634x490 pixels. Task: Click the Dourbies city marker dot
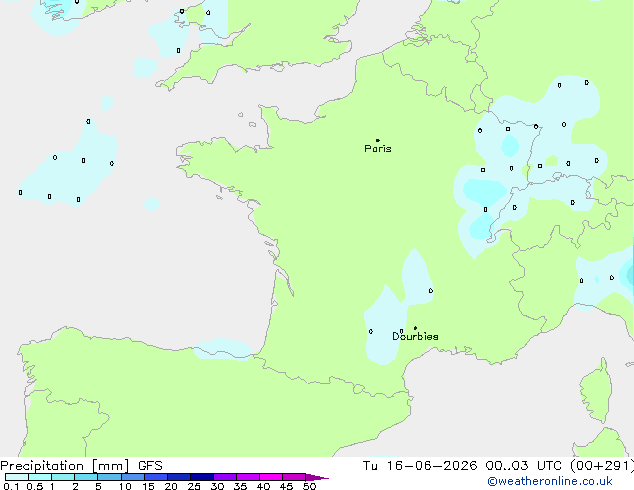click(x=415, y=328)
